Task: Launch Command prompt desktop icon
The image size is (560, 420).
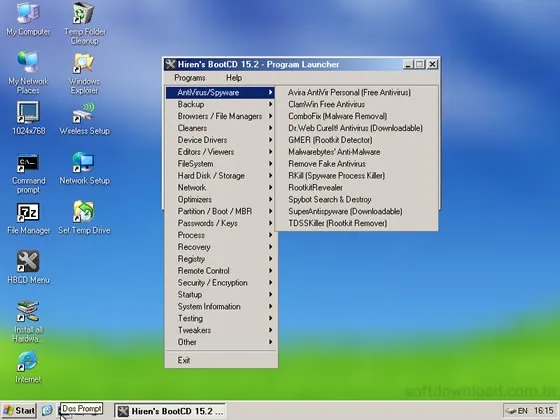Action: (28, 173)
